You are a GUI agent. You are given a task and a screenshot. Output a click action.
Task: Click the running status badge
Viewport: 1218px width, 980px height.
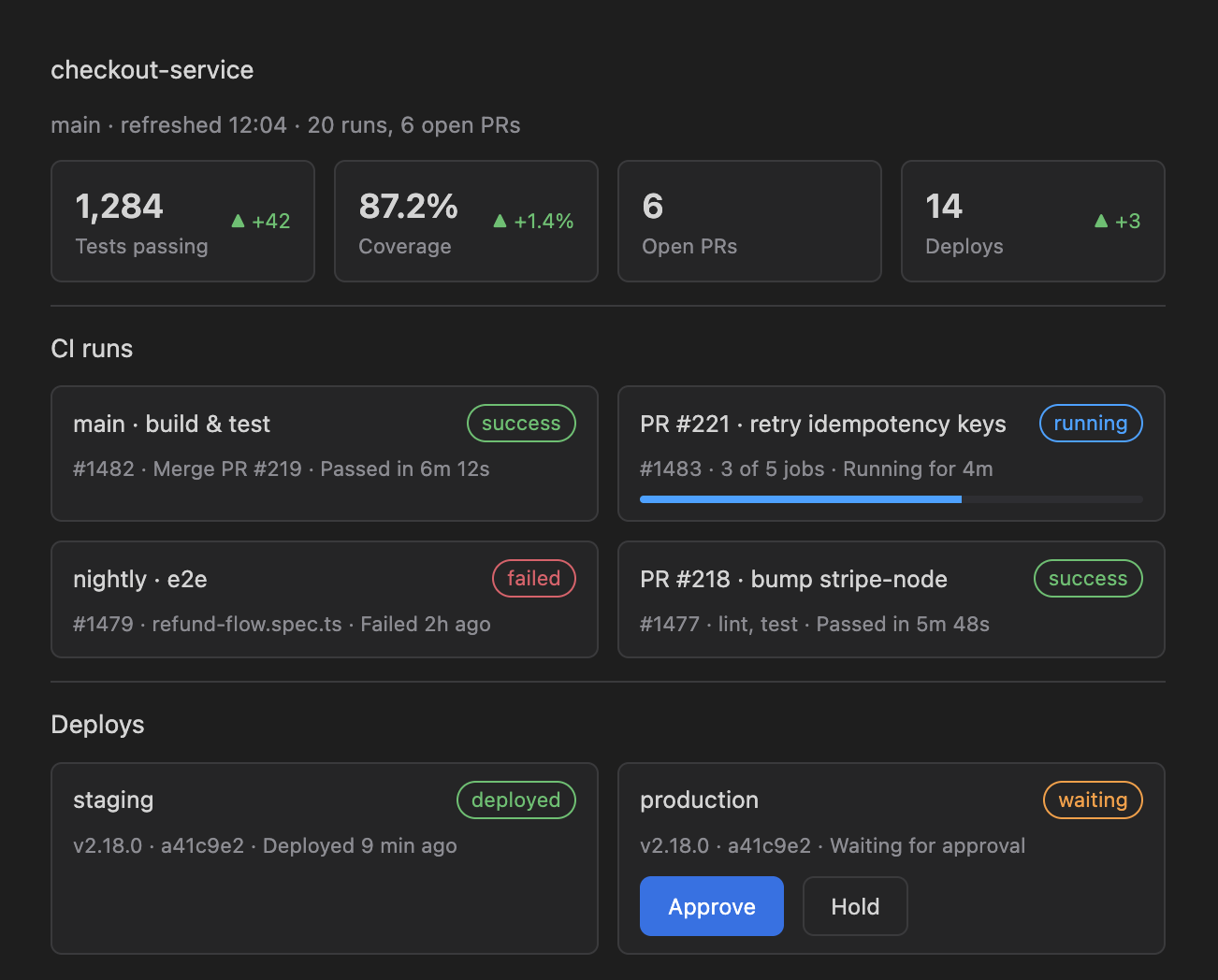[x=1091, y=424]
